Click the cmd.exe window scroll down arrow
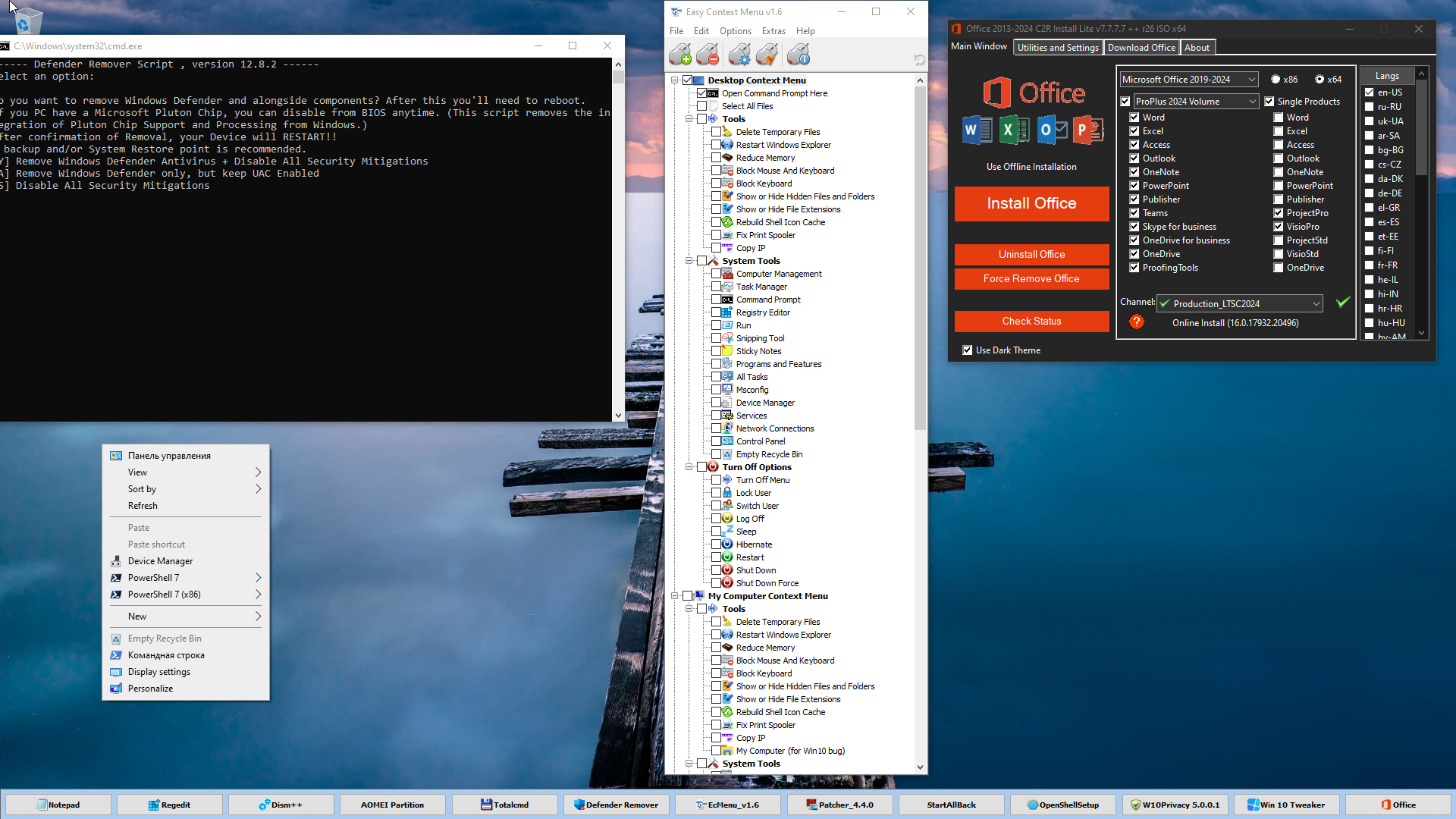This screenshot has width=1456, height=819. pyautogui.click(x=618, y=415)
